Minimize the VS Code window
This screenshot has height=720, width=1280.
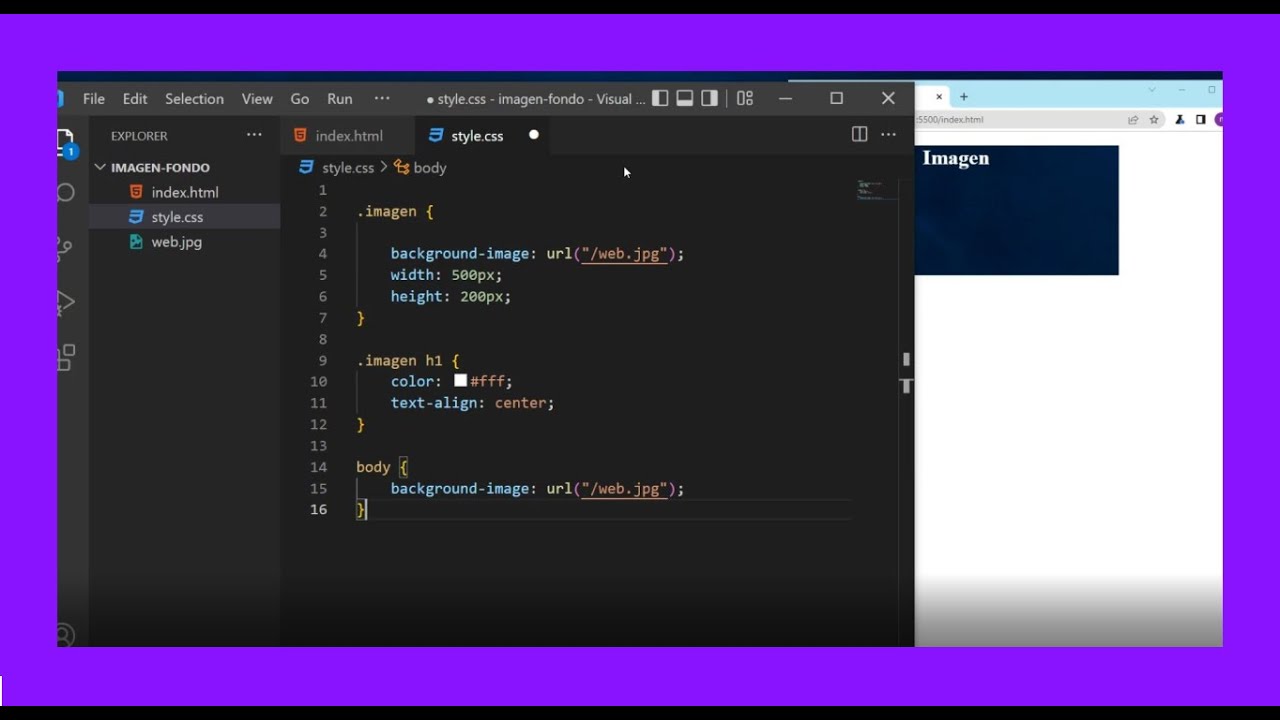click(x=786, y=98)
